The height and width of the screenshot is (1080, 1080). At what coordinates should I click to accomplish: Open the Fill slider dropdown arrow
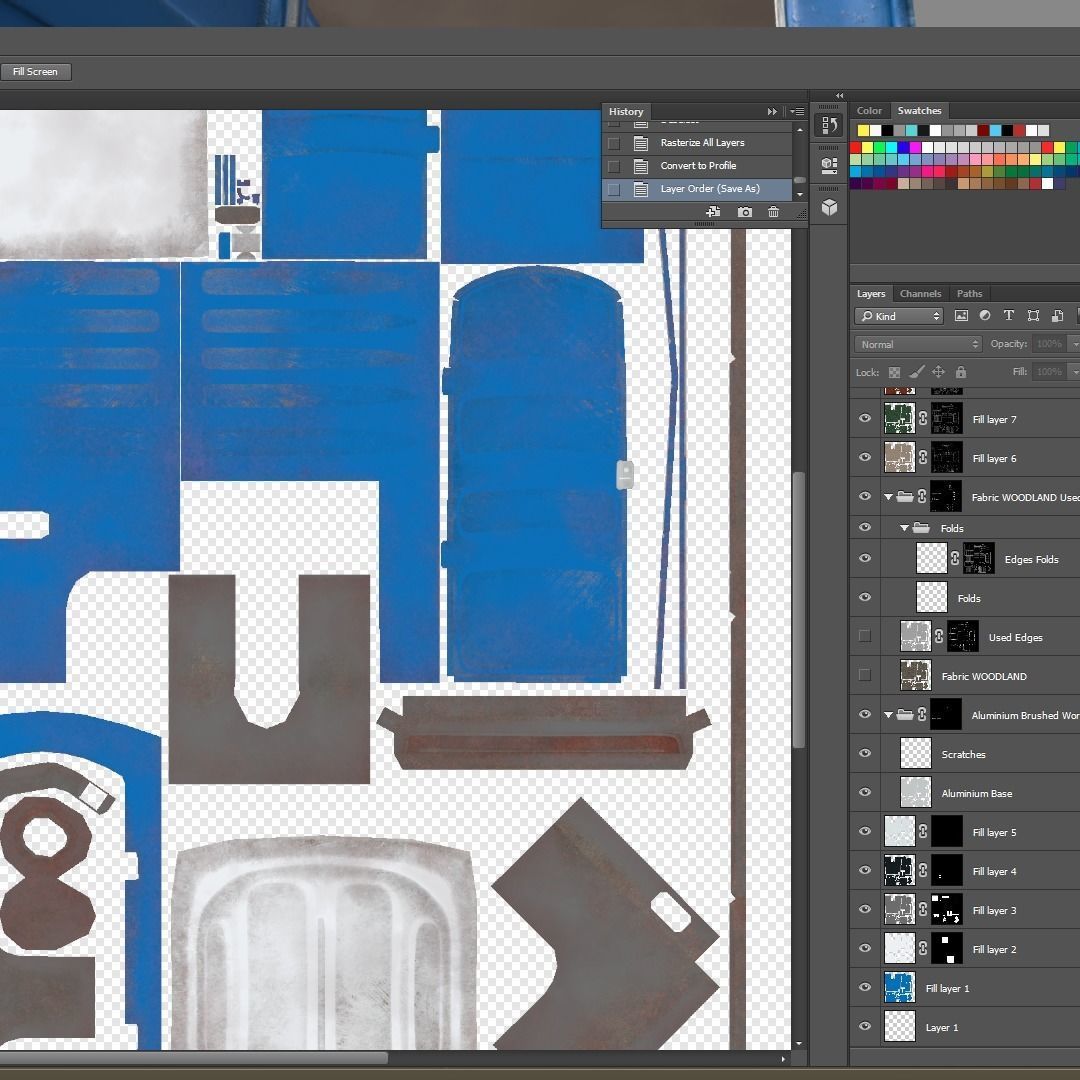(x=1074, y=372)
